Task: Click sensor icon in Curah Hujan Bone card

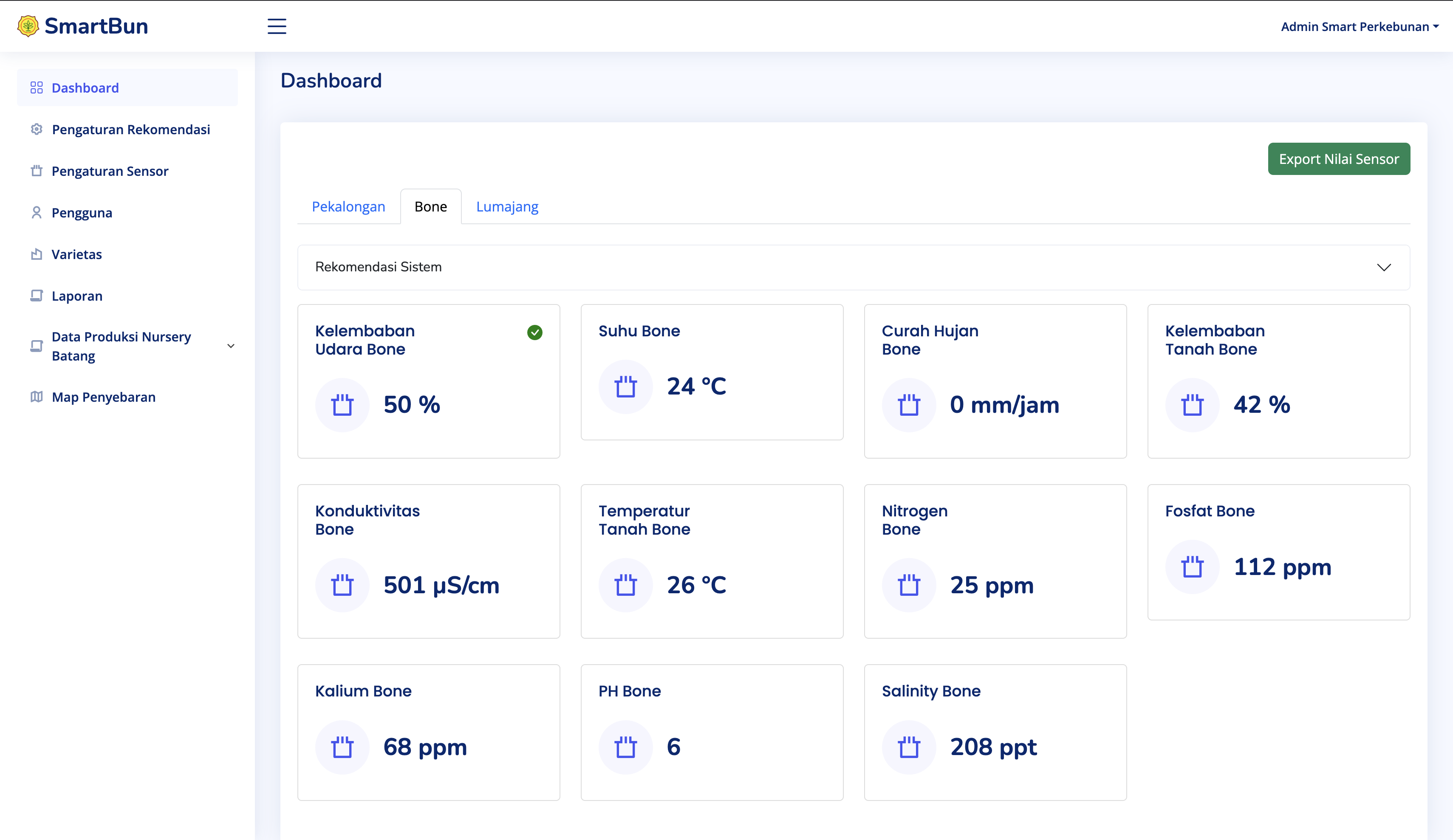Action: pos(909,405)
